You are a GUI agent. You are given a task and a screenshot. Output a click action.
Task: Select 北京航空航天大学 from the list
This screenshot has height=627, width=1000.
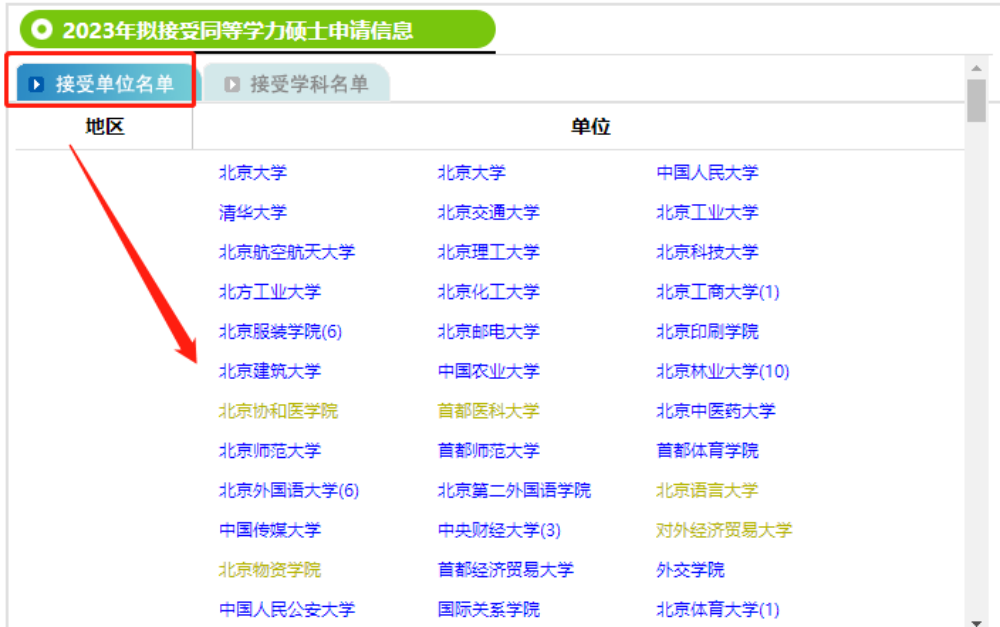point(287,252)
